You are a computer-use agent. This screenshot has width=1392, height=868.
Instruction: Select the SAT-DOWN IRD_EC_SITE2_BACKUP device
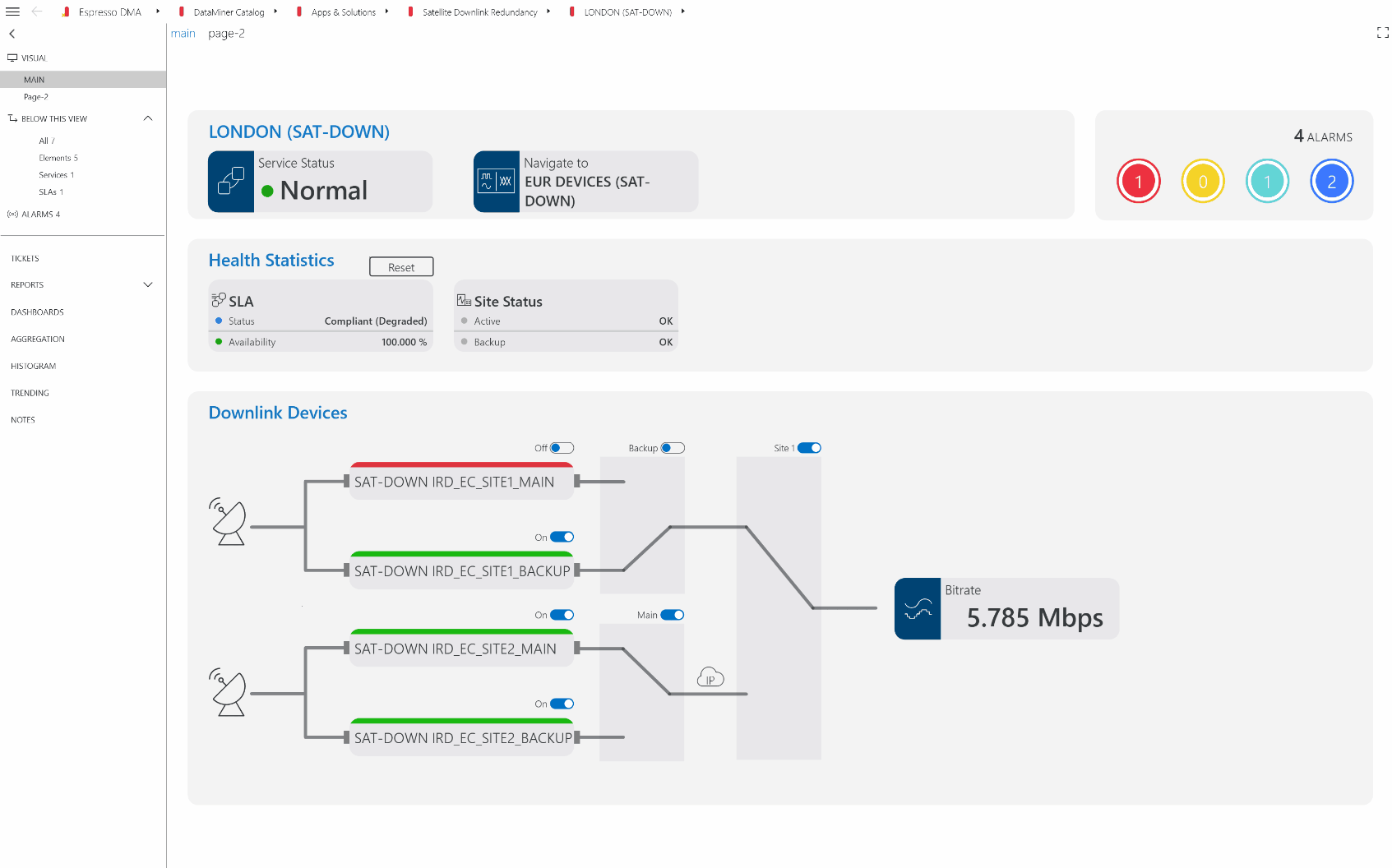[x=461, y=737]
